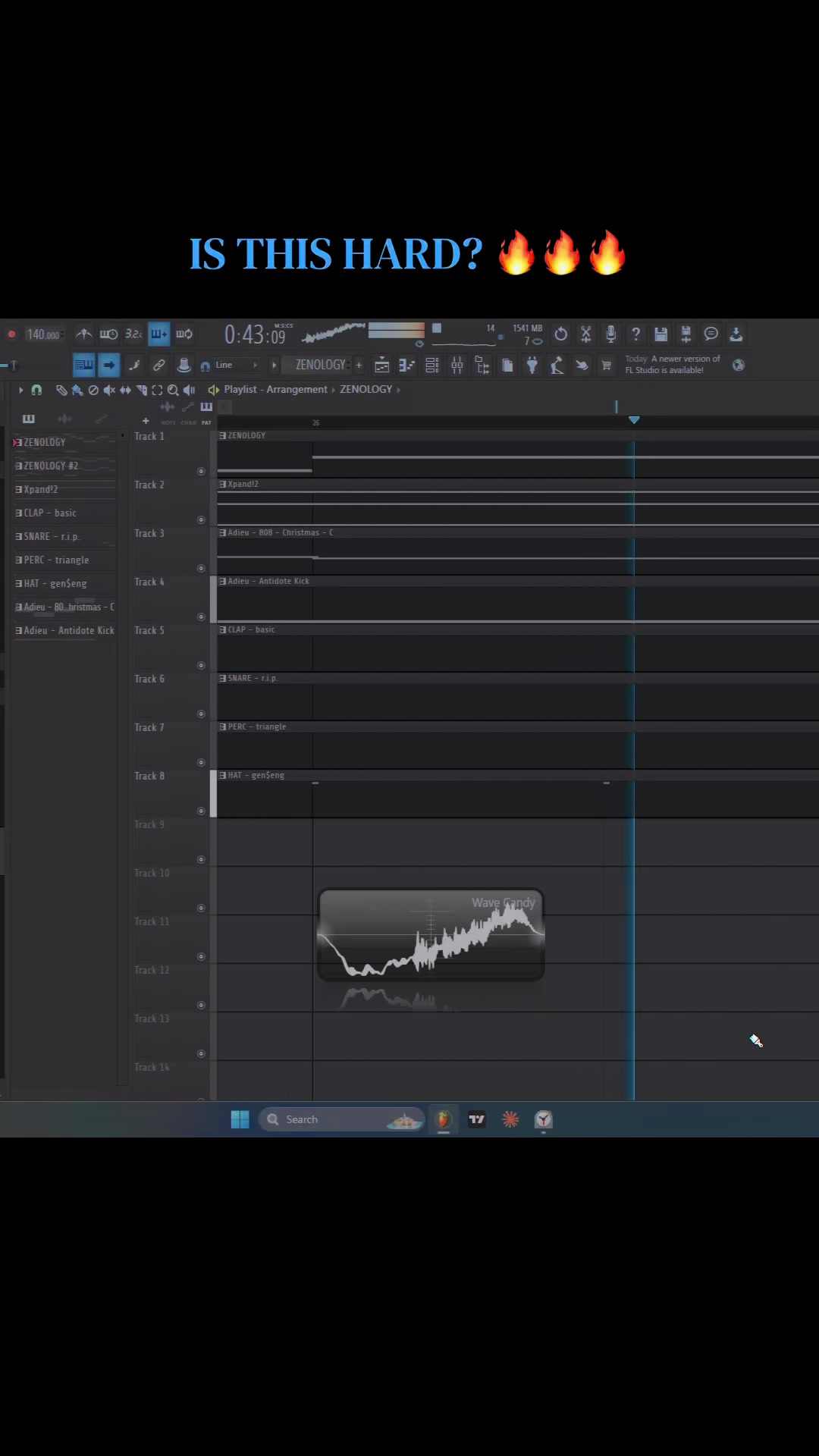Select the playlist Mute speaker tool
This screenshot has height=1456, width=819.
(x=109, y=390)
